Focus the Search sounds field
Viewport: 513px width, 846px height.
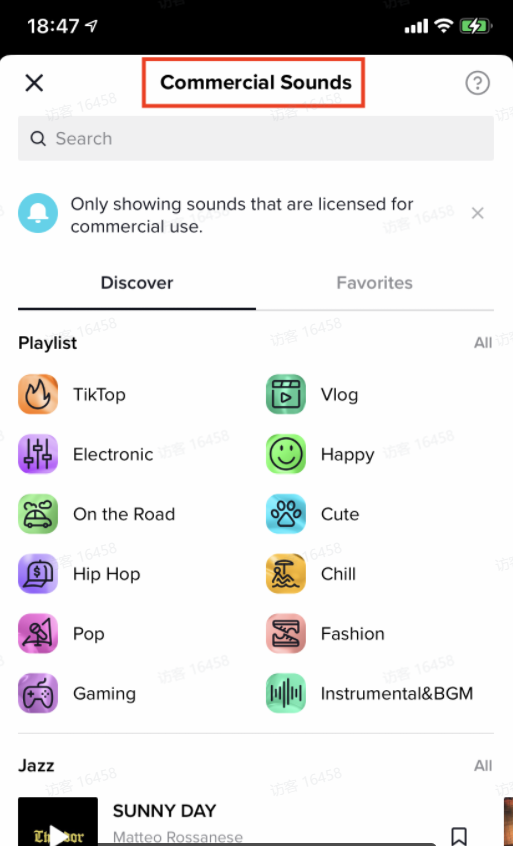(256, 139)
